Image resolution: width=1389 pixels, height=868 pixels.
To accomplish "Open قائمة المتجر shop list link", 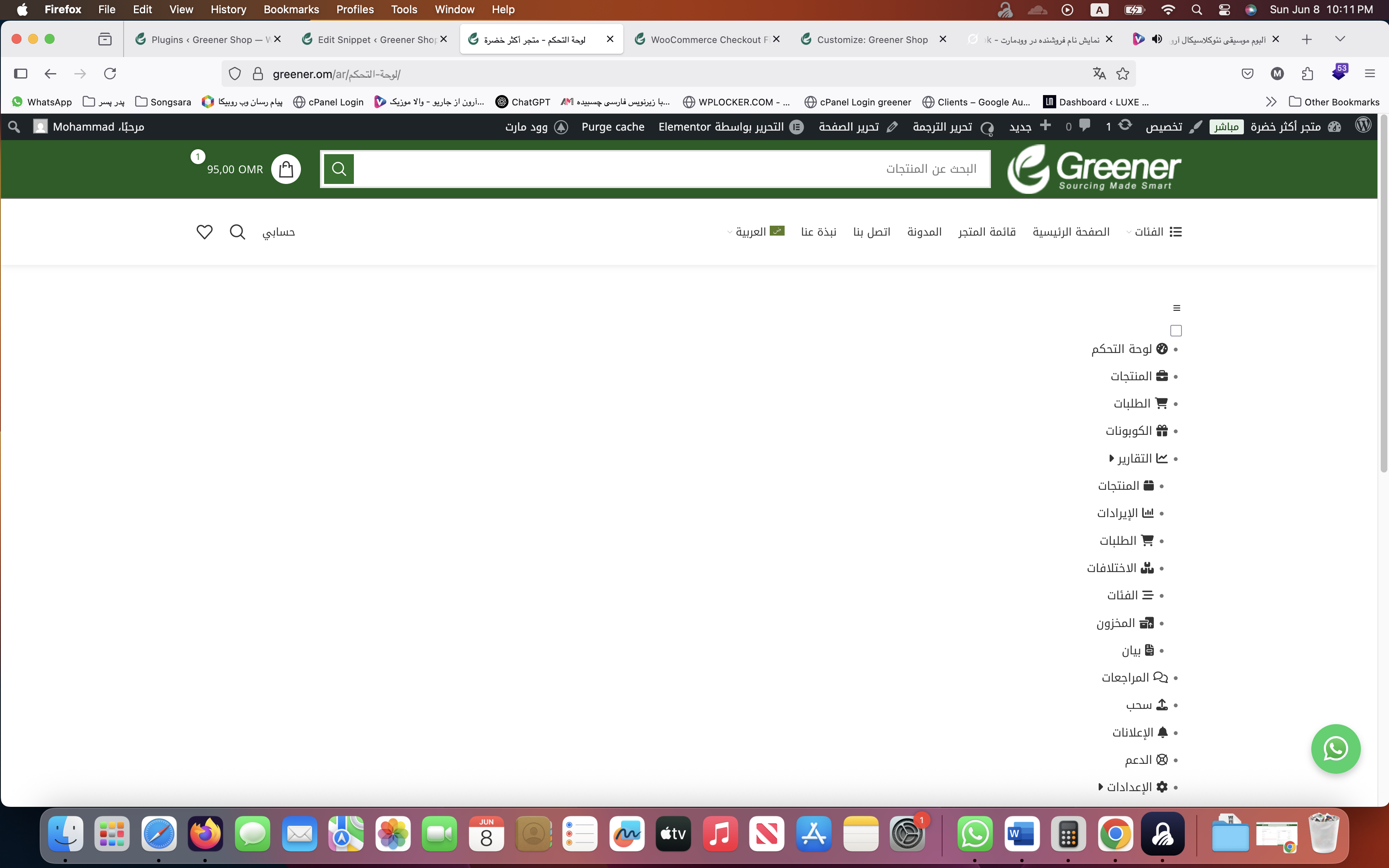I will pos(987,231).
